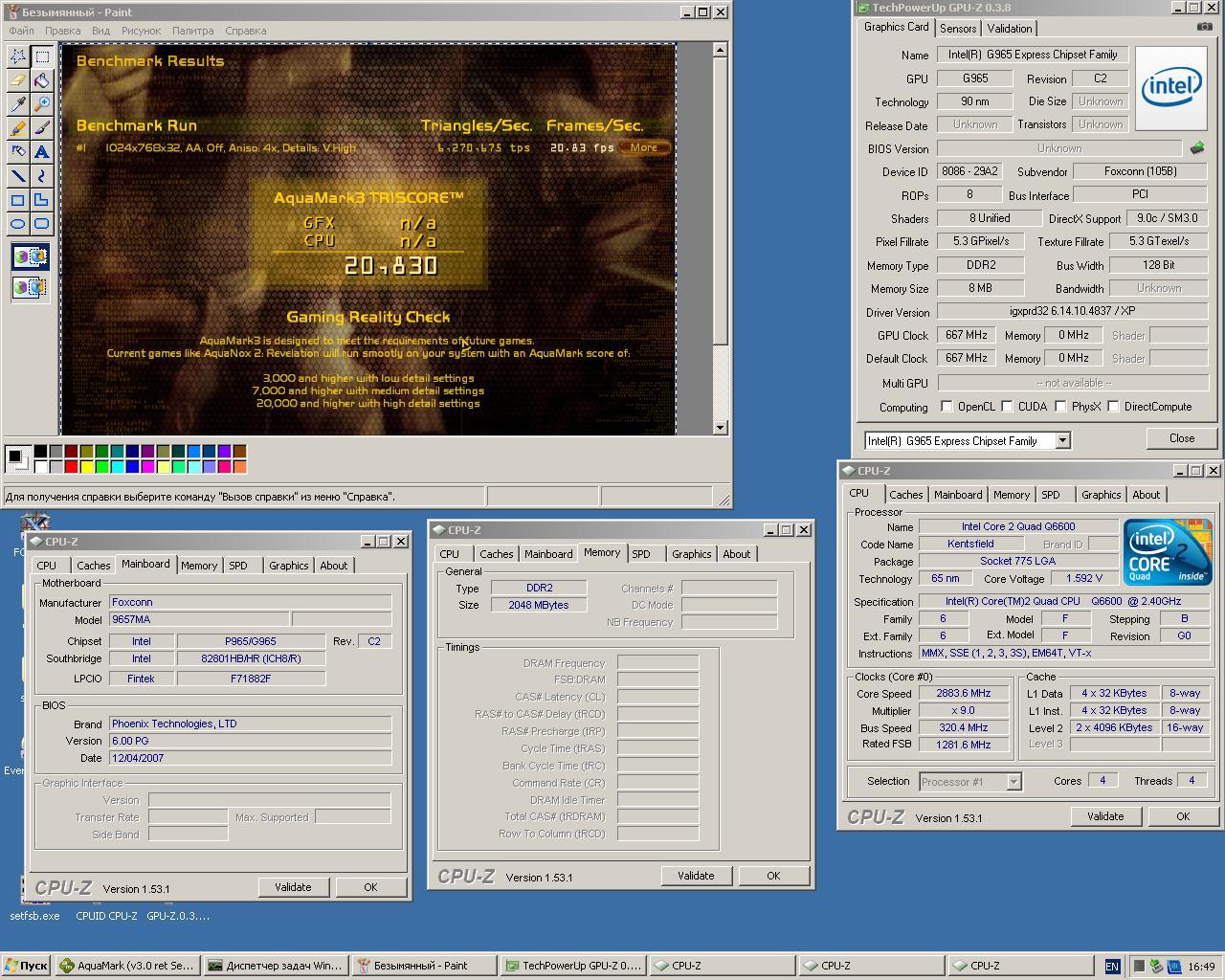Pick the magenta color swatch in palette
Image resolution: width=1225 pixels, height=980 pixels.
(147, 467)
